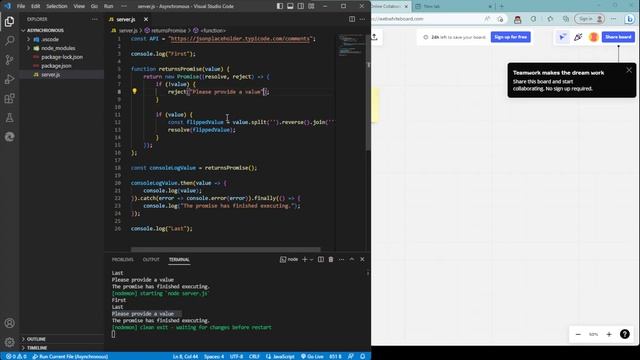The width and height of the screenshot is (640, 360).
Task: Click Go Live in status bar
Action: [x=312, y=356]
